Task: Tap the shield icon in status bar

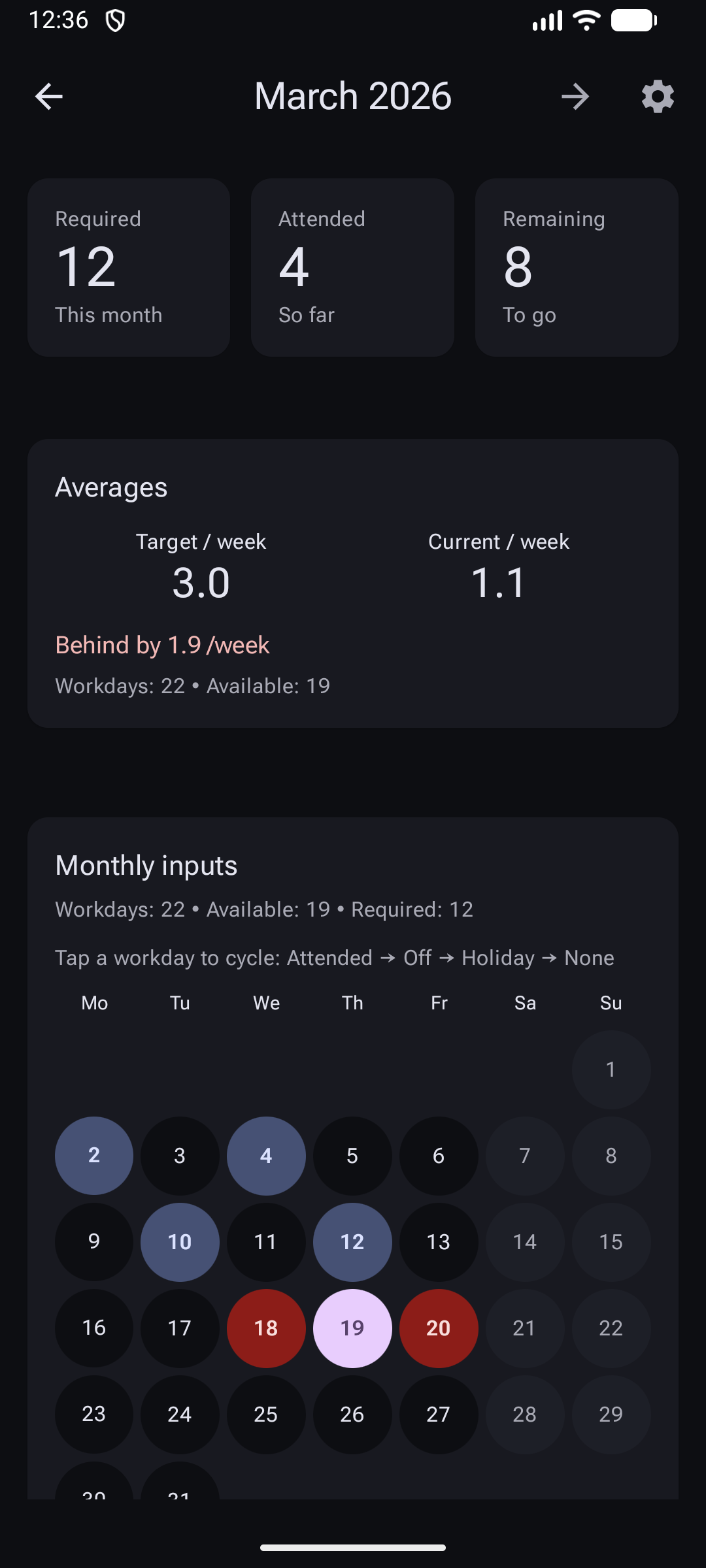Action: (x=116, y=21)
